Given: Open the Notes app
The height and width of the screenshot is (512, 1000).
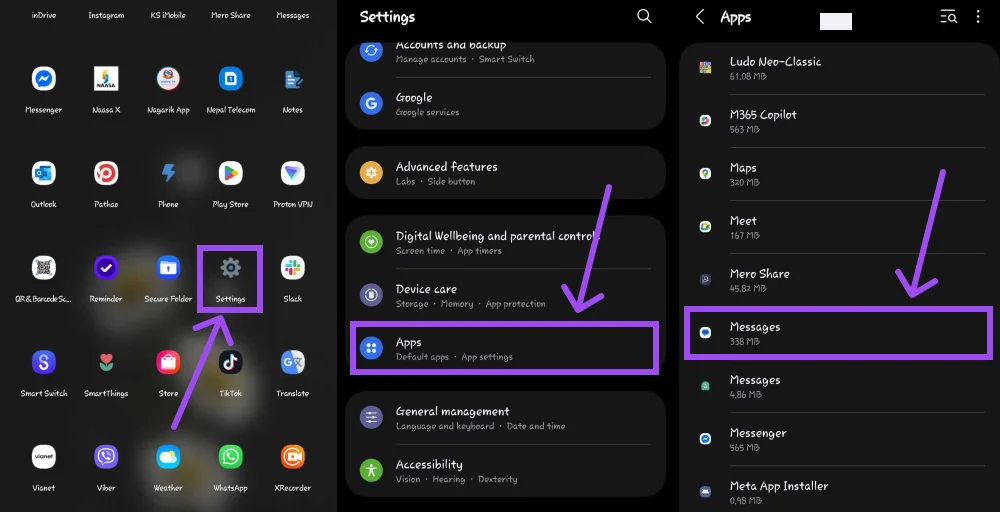Looking at the screenshot, I should 293,79.
